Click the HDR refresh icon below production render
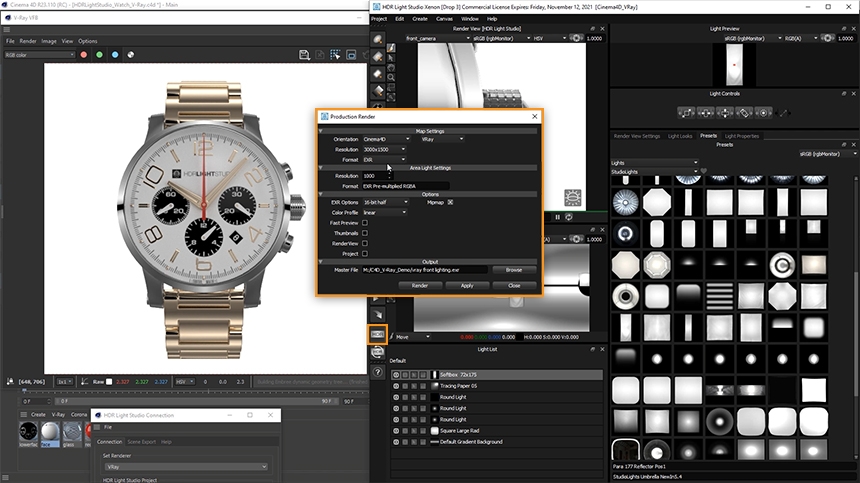Screen dimensions: 860x483 coord(377,352)
